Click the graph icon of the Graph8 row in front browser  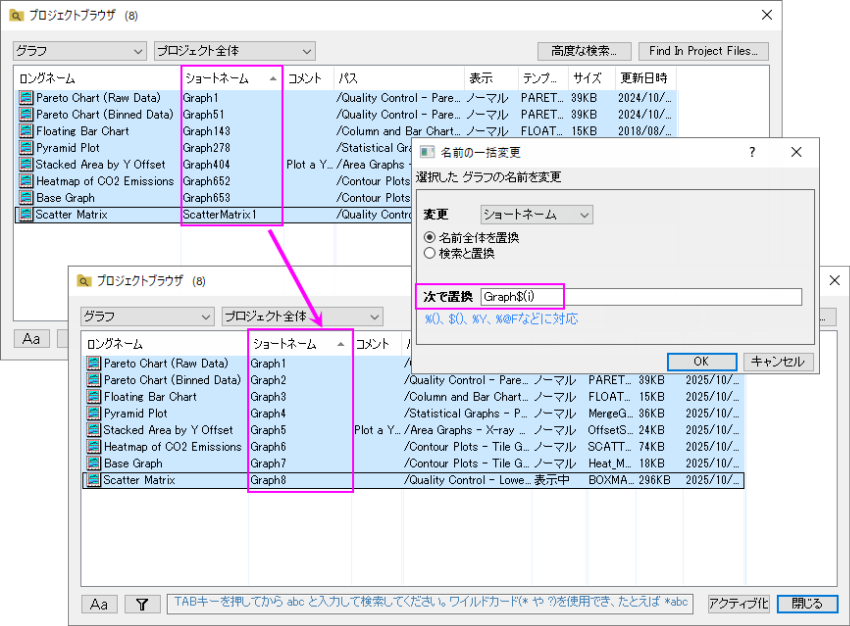click(94, 480)
